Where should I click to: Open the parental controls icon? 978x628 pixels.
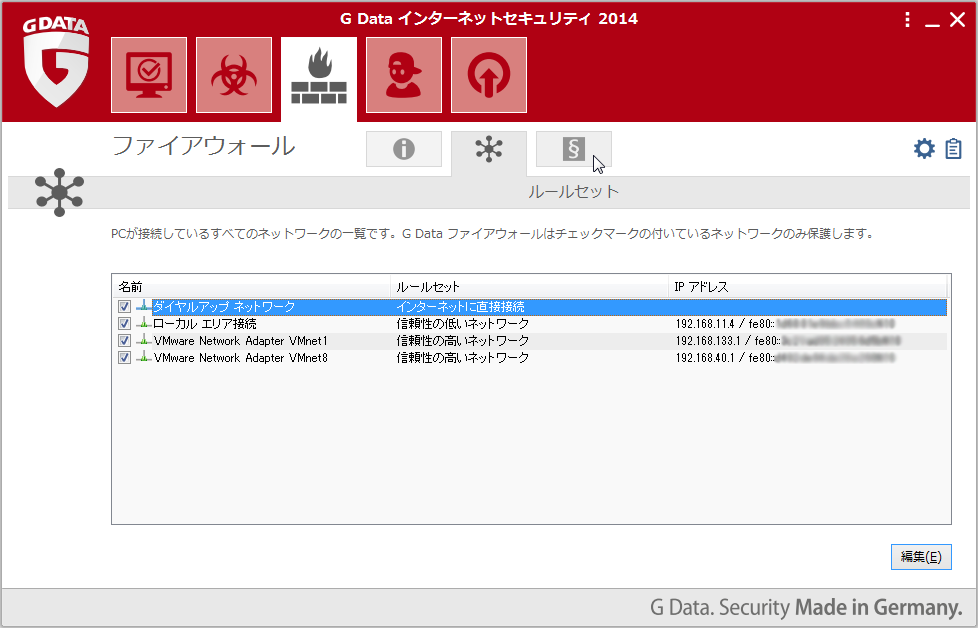pyautogui.click(x=404, y=76)
